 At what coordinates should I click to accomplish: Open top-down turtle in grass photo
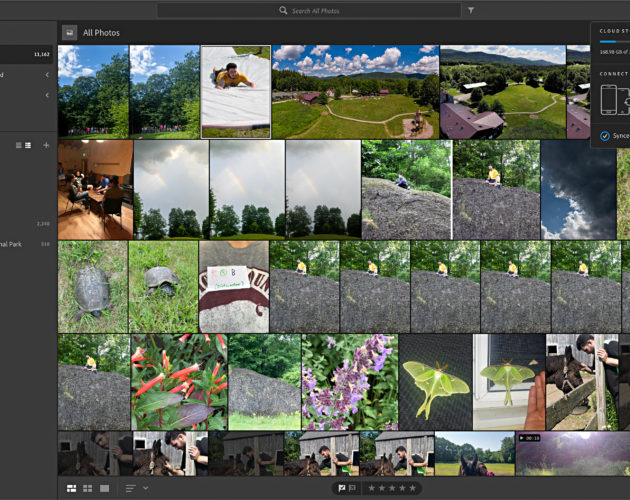pos(93,287)
